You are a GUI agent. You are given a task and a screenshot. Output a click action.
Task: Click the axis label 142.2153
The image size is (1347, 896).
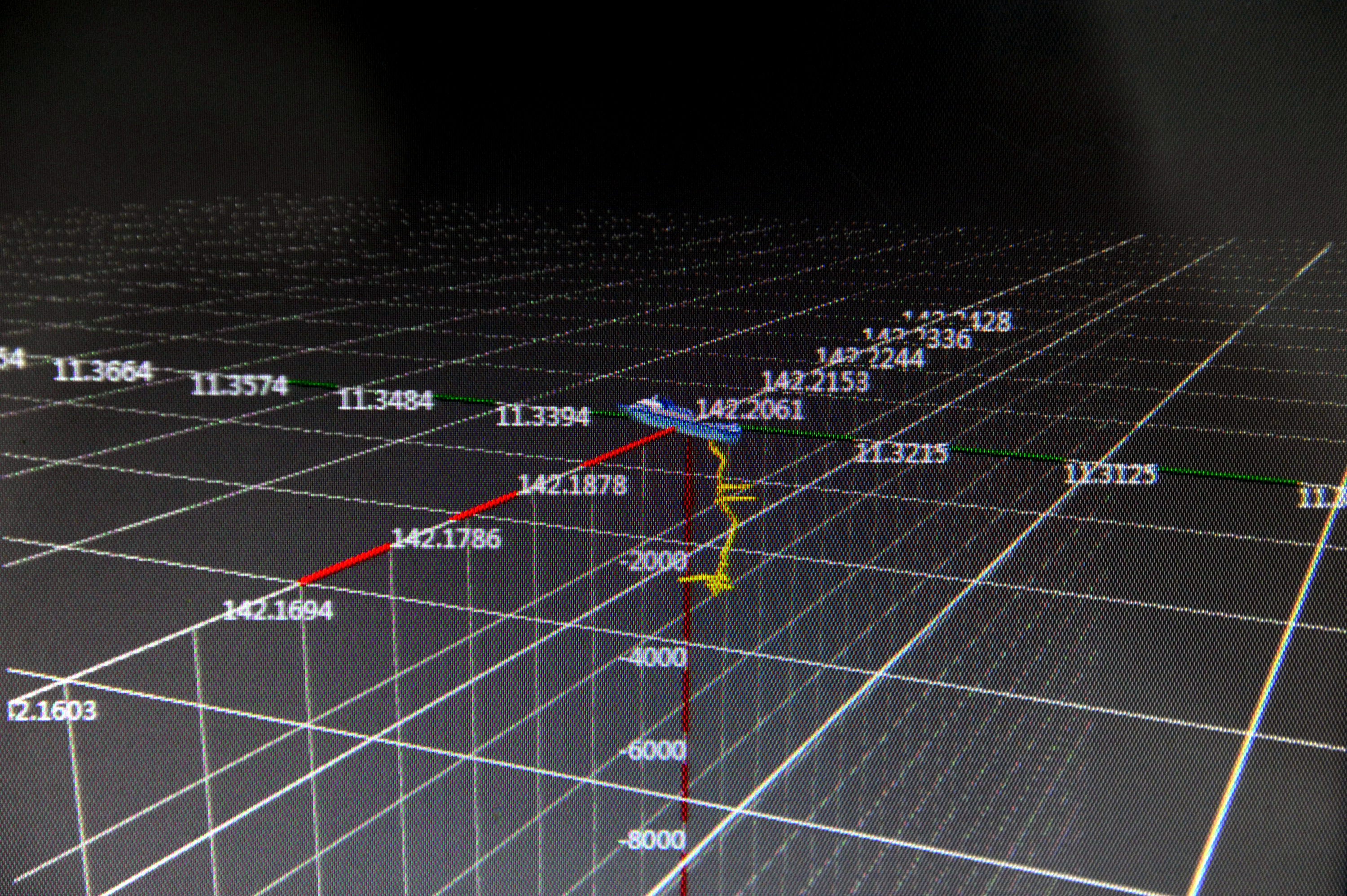click(x=815, y=381)
